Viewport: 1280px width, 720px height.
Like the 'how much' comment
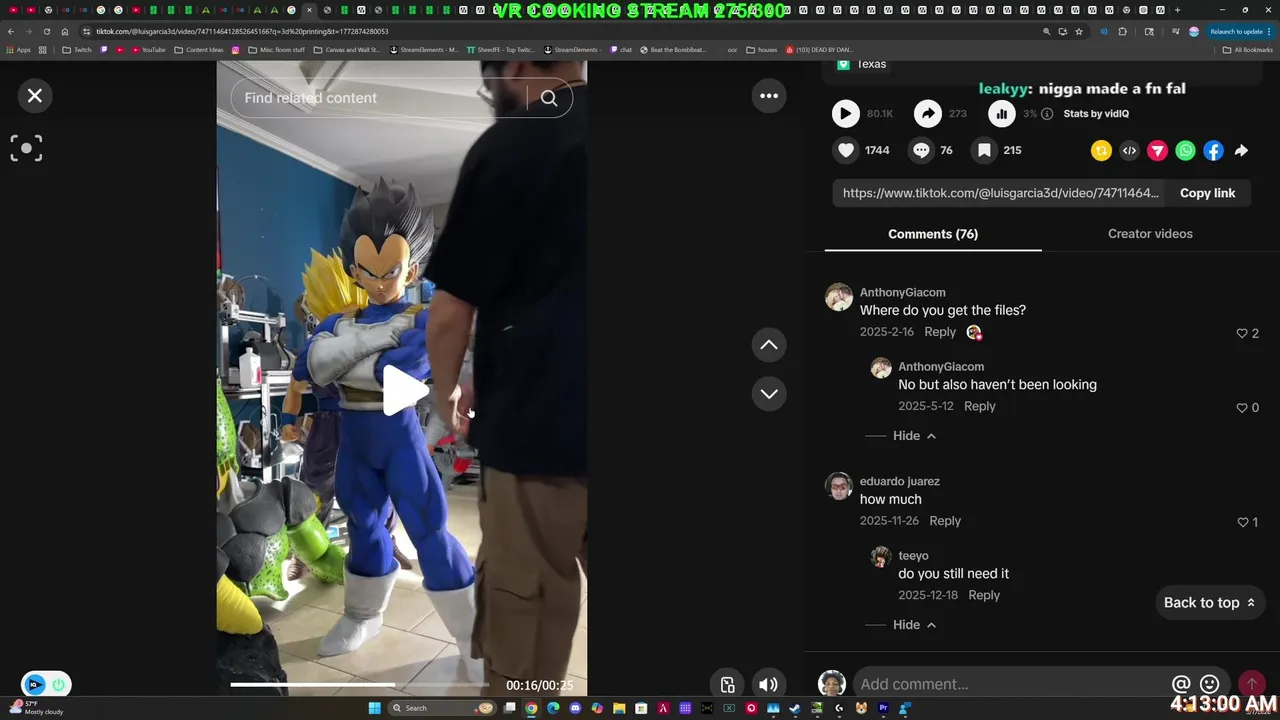[1243, 522]
